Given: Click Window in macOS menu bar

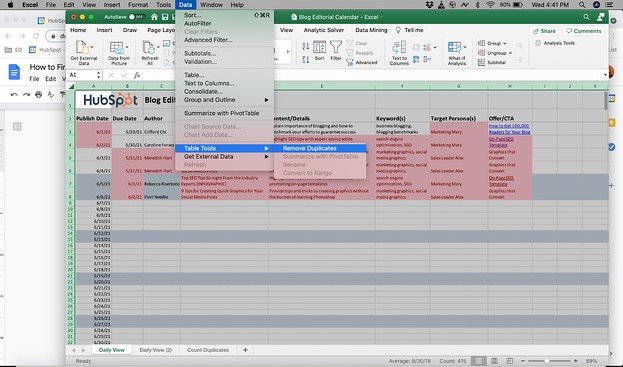Looking at the screenshot, I should pyautogui.click(x=211, y=5).
